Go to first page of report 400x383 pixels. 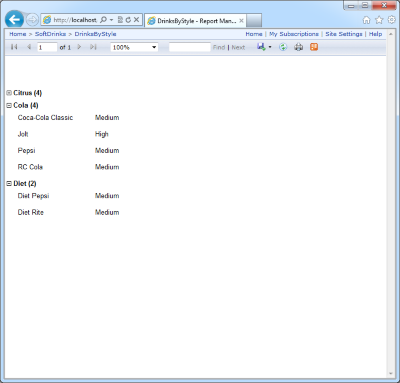coord(14,47)
